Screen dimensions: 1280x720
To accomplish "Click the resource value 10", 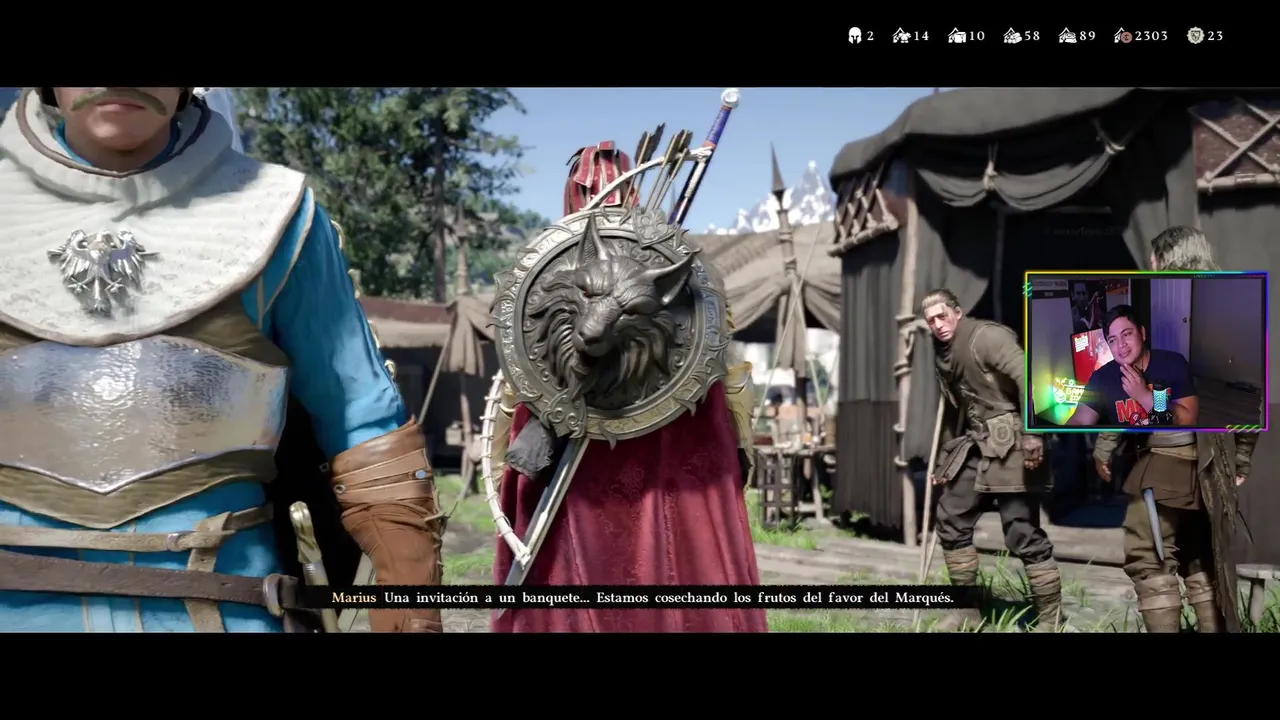I will 977,36.
